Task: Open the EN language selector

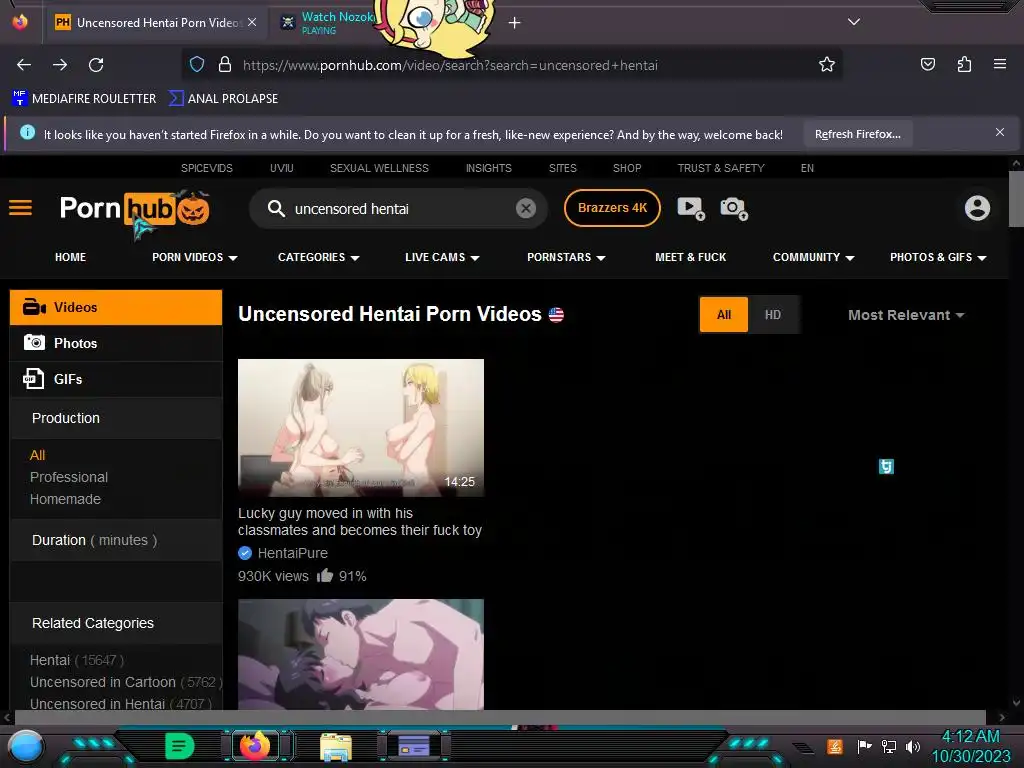Action: point(807,168)
